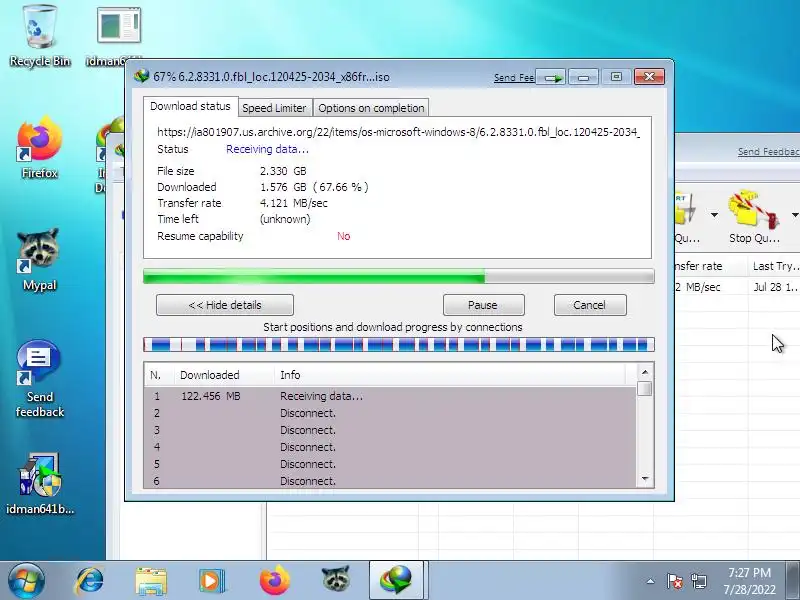The height and width of the screenshot is (600, 800).
Task: Click 'Last Try' column header in main window
Action: click(774, 266)
